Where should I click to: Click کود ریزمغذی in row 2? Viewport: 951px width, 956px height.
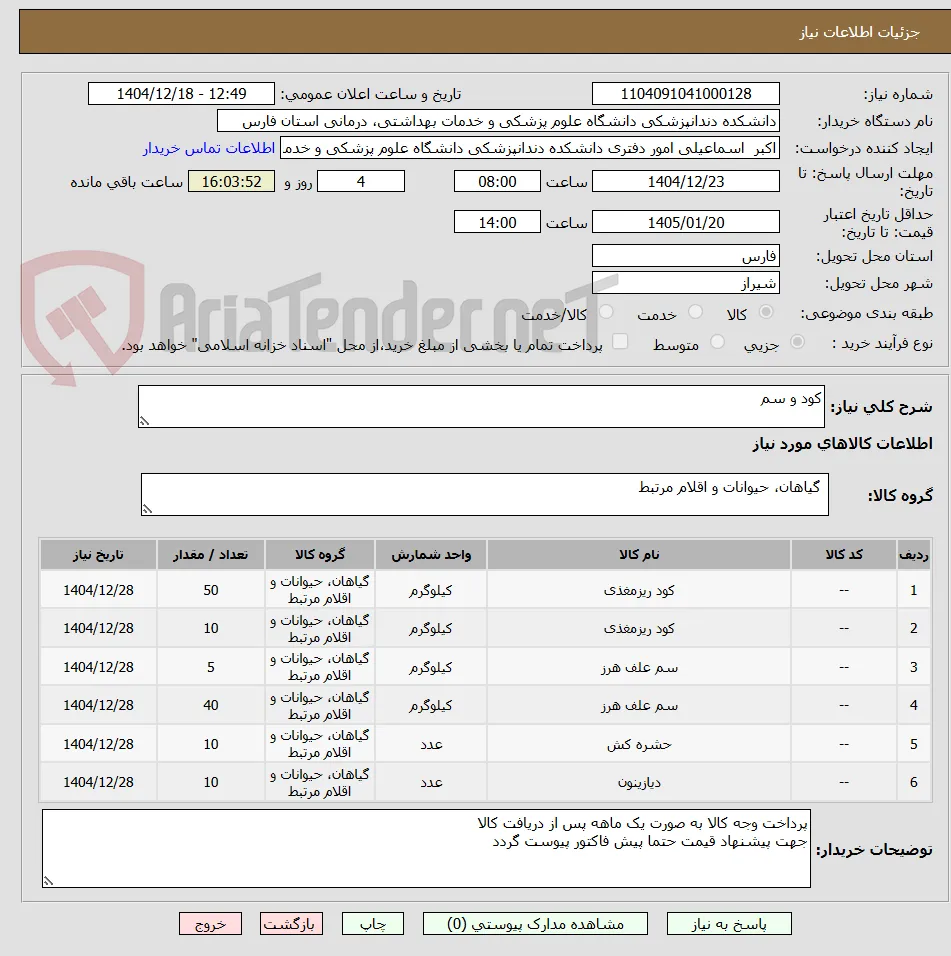(639, 628)
